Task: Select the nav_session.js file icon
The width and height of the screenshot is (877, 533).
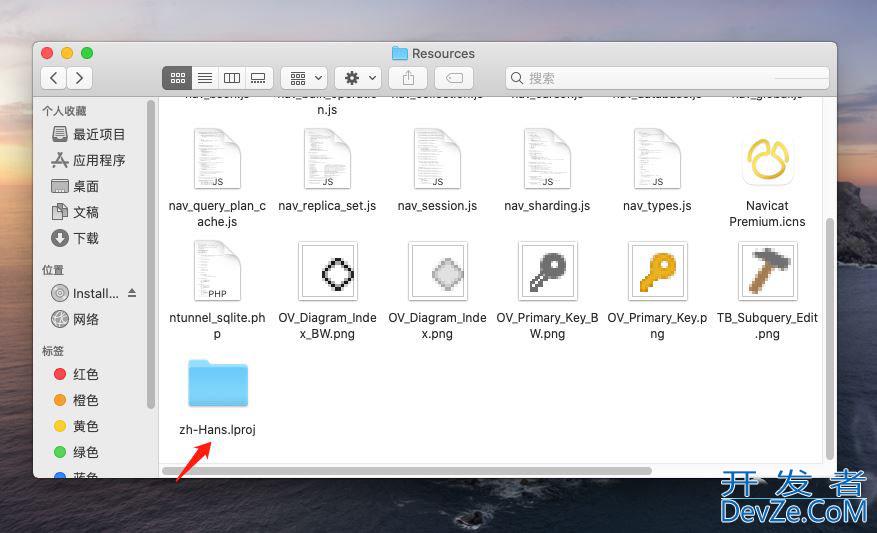Action: pos(437,159)
